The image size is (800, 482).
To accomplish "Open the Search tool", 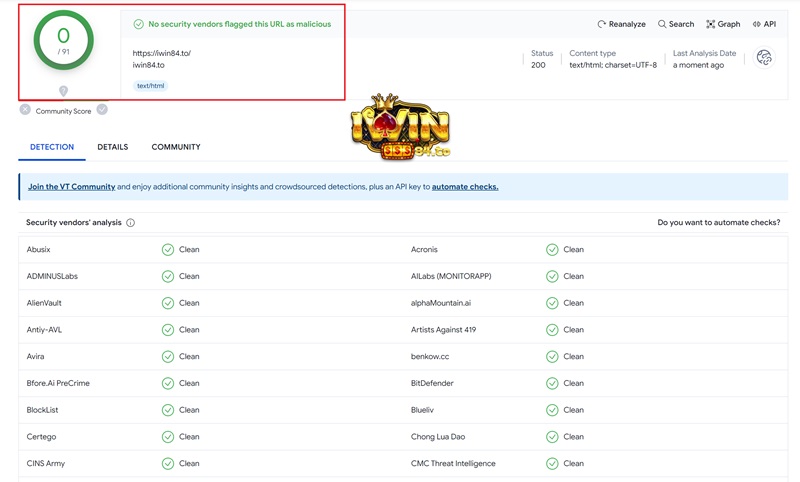I will [x=676, y=24].
